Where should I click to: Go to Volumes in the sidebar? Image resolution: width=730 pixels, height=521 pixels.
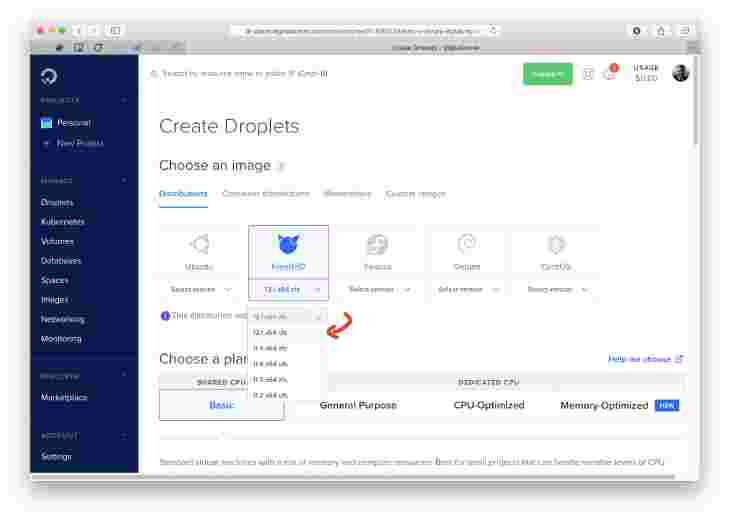pyautogui.click(x=57, y=242)
